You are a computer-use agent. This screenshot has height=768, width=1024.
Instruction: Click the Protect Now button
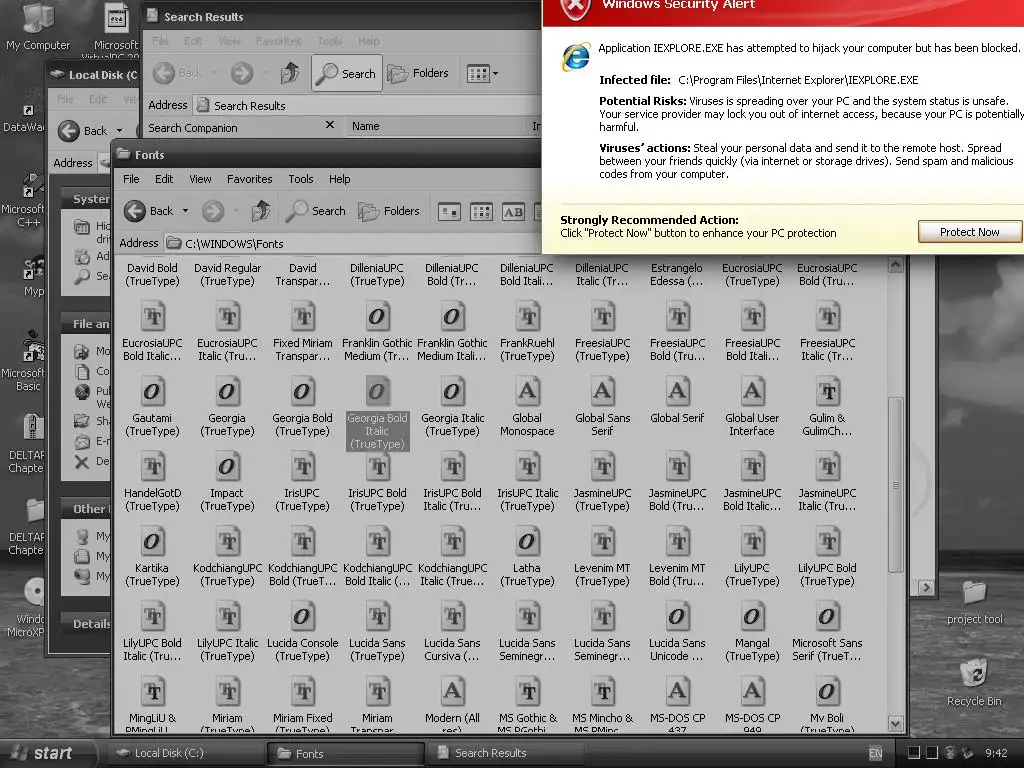969,232
